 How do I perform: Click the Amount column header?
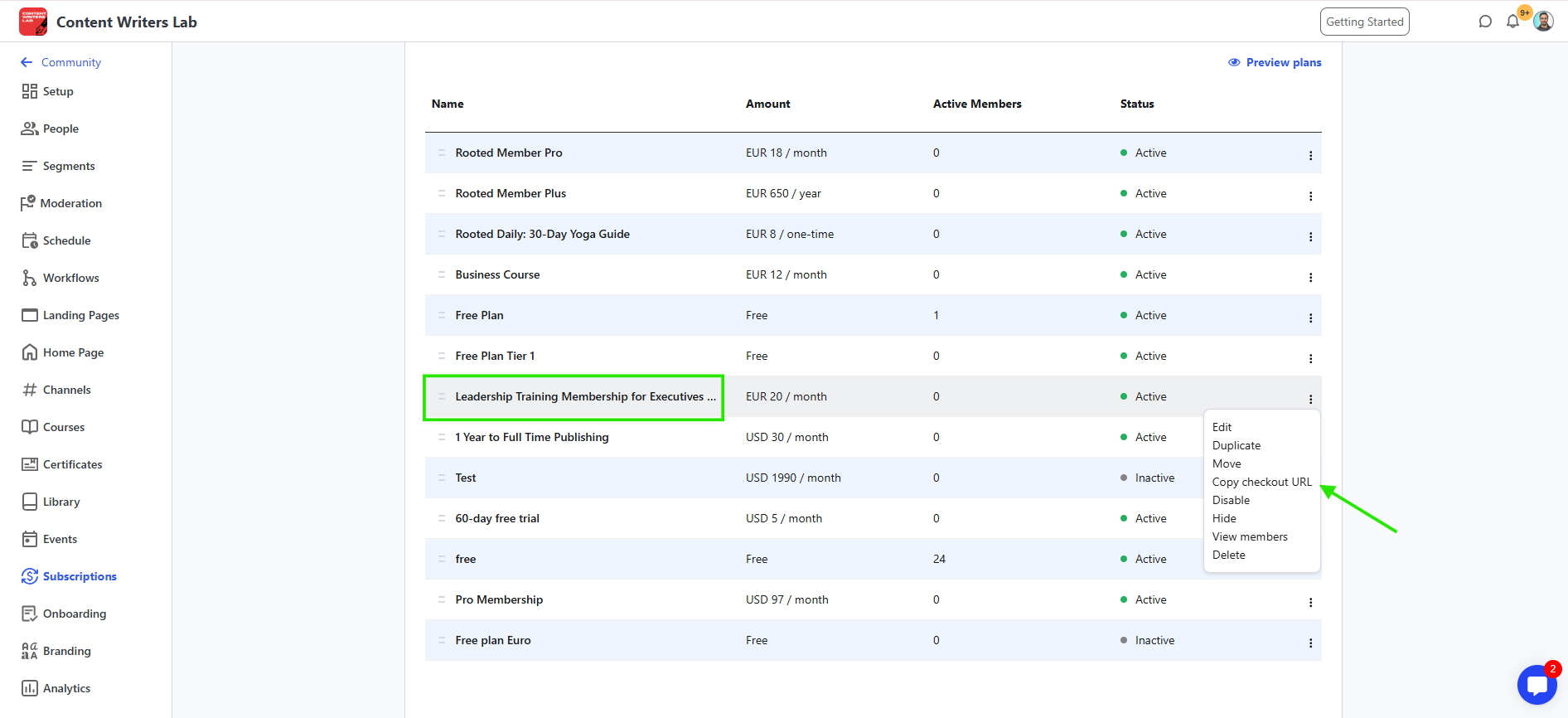point(768,104)
